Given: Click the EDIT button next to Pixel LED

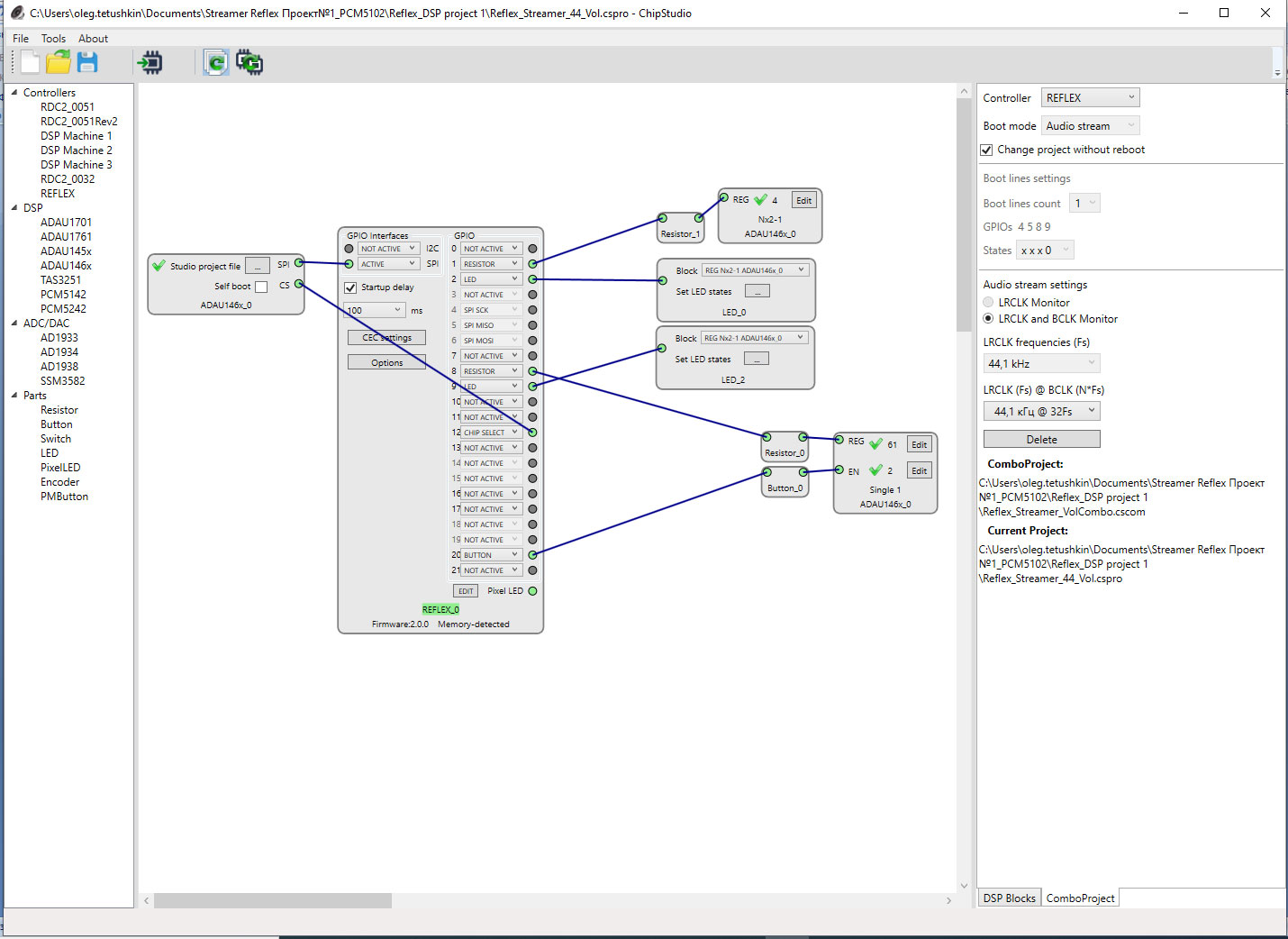Looking at the screenshot, I should tap(466, 591).
